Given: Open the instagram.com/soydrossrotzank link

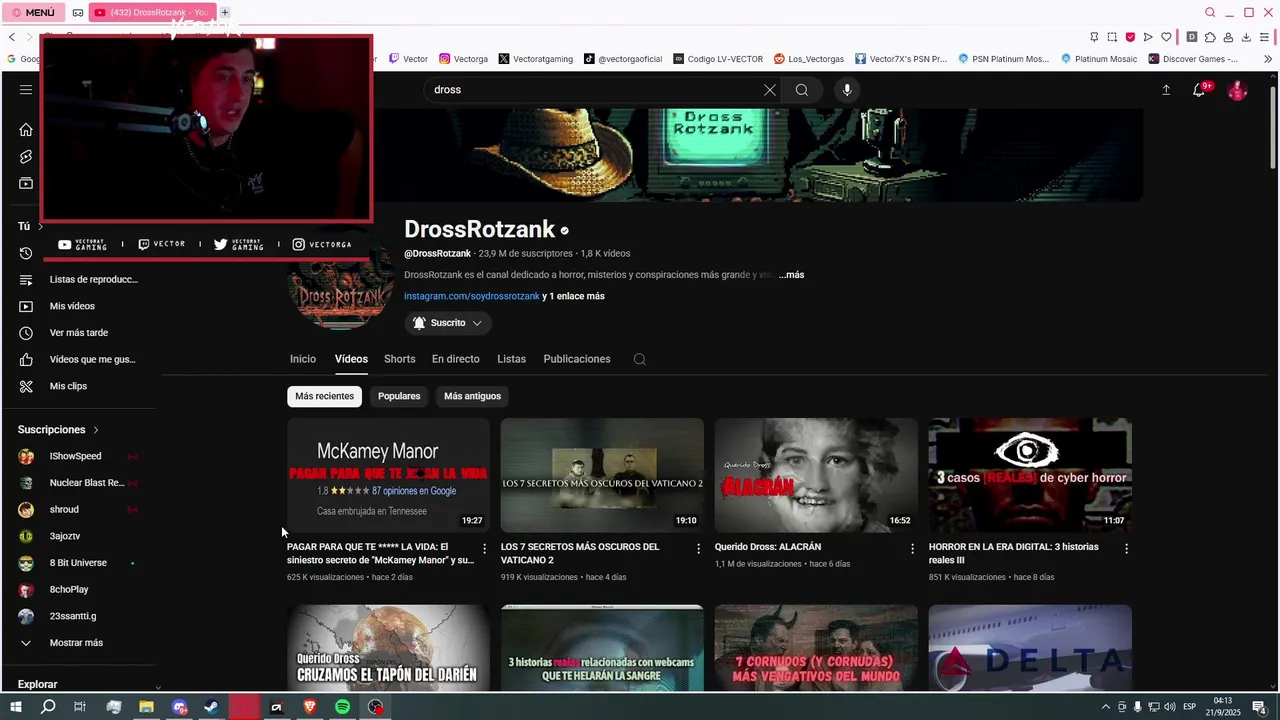Looking at the screenshot, I should (472, 296).
